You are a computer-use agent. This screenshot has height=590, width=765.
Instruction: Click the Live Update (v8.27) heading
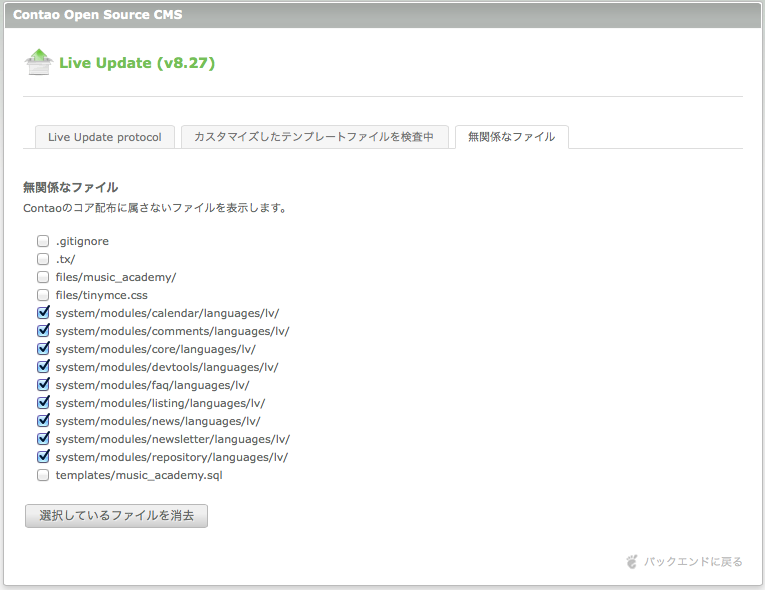(x=137, y=63)
